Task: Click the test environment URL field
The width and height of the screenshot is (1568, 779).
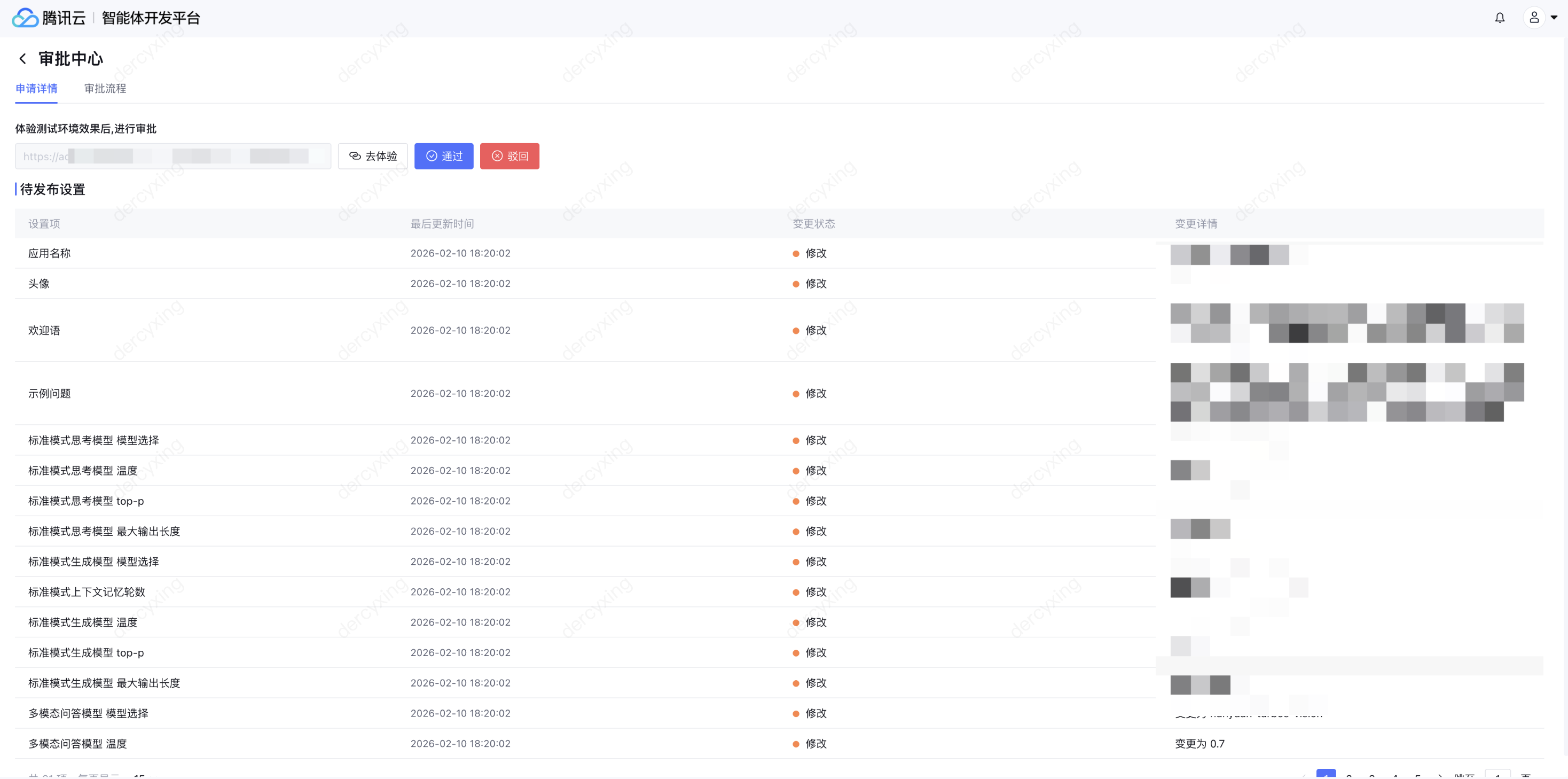Action: tap(173, 157)
